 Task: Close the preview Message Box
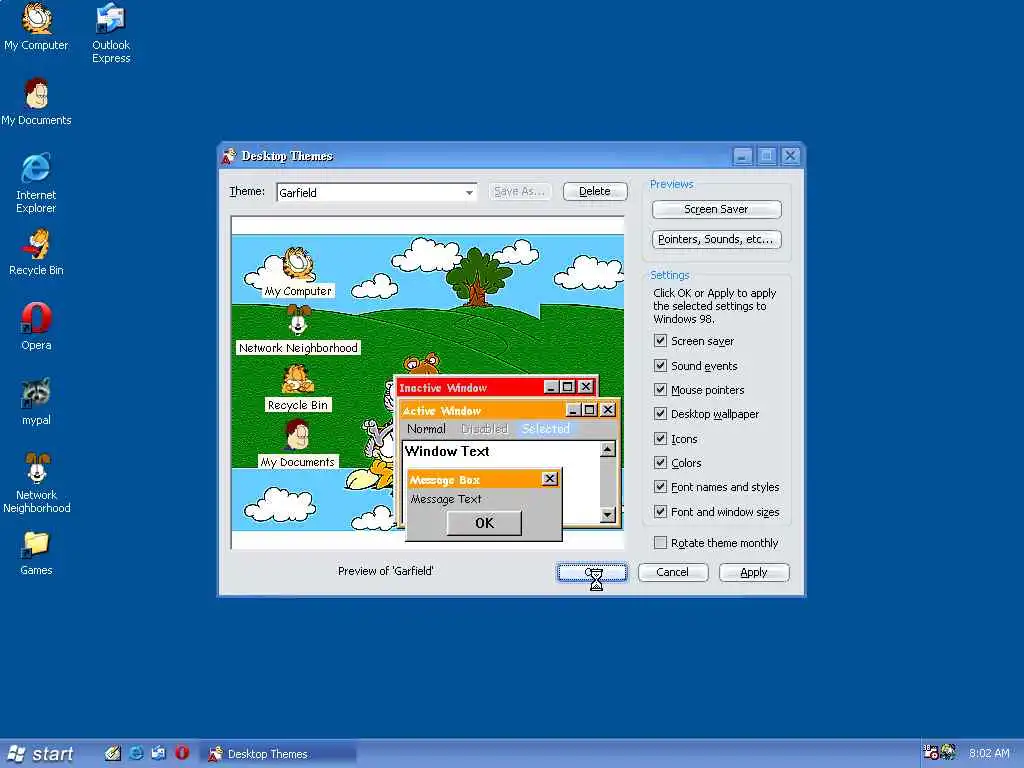(x=550, y=479)
